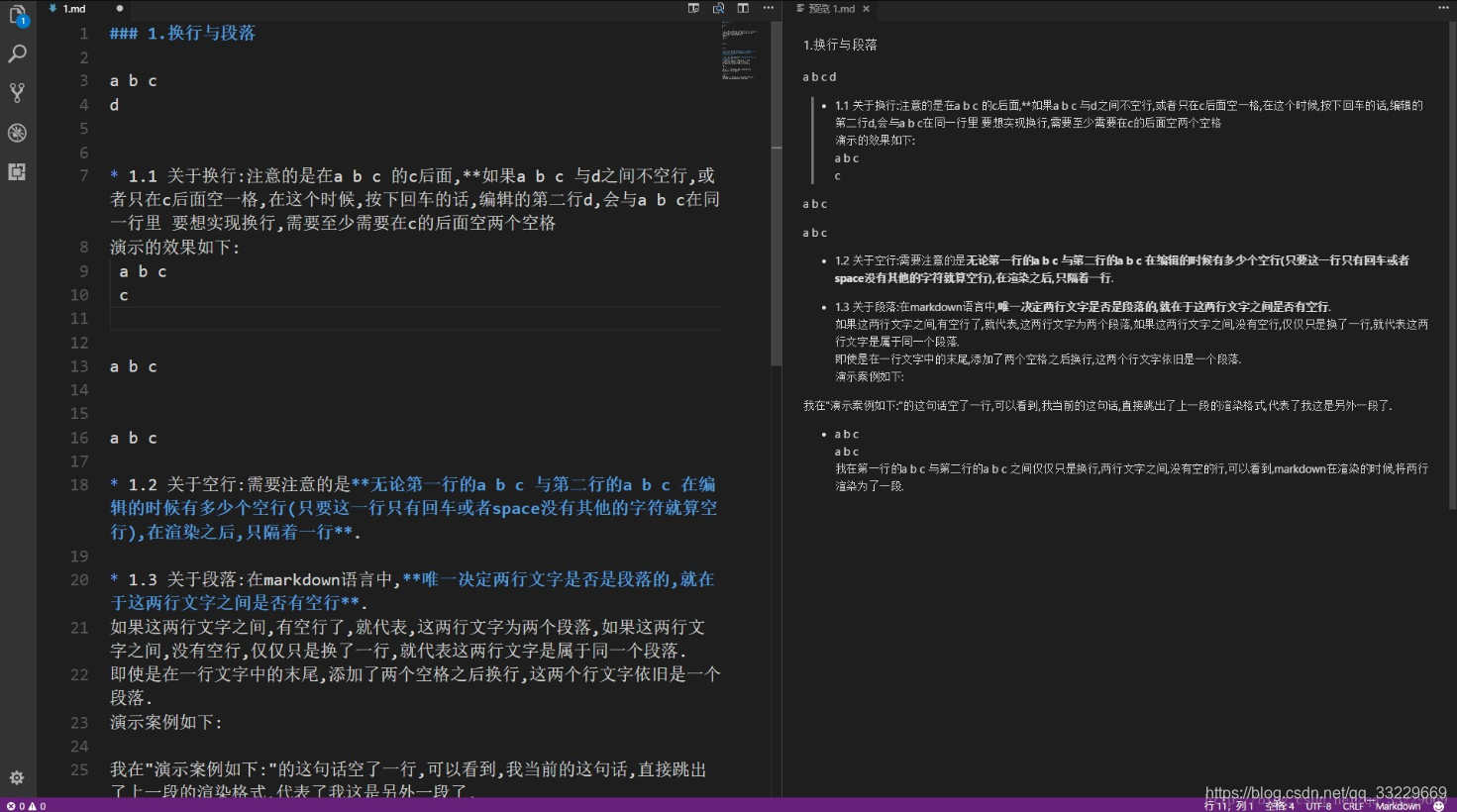Image resolution: width=1457 pixels, height=812 pixels.
Task: Open the Debug view in the activity bar
Action: tap(17, 133)
